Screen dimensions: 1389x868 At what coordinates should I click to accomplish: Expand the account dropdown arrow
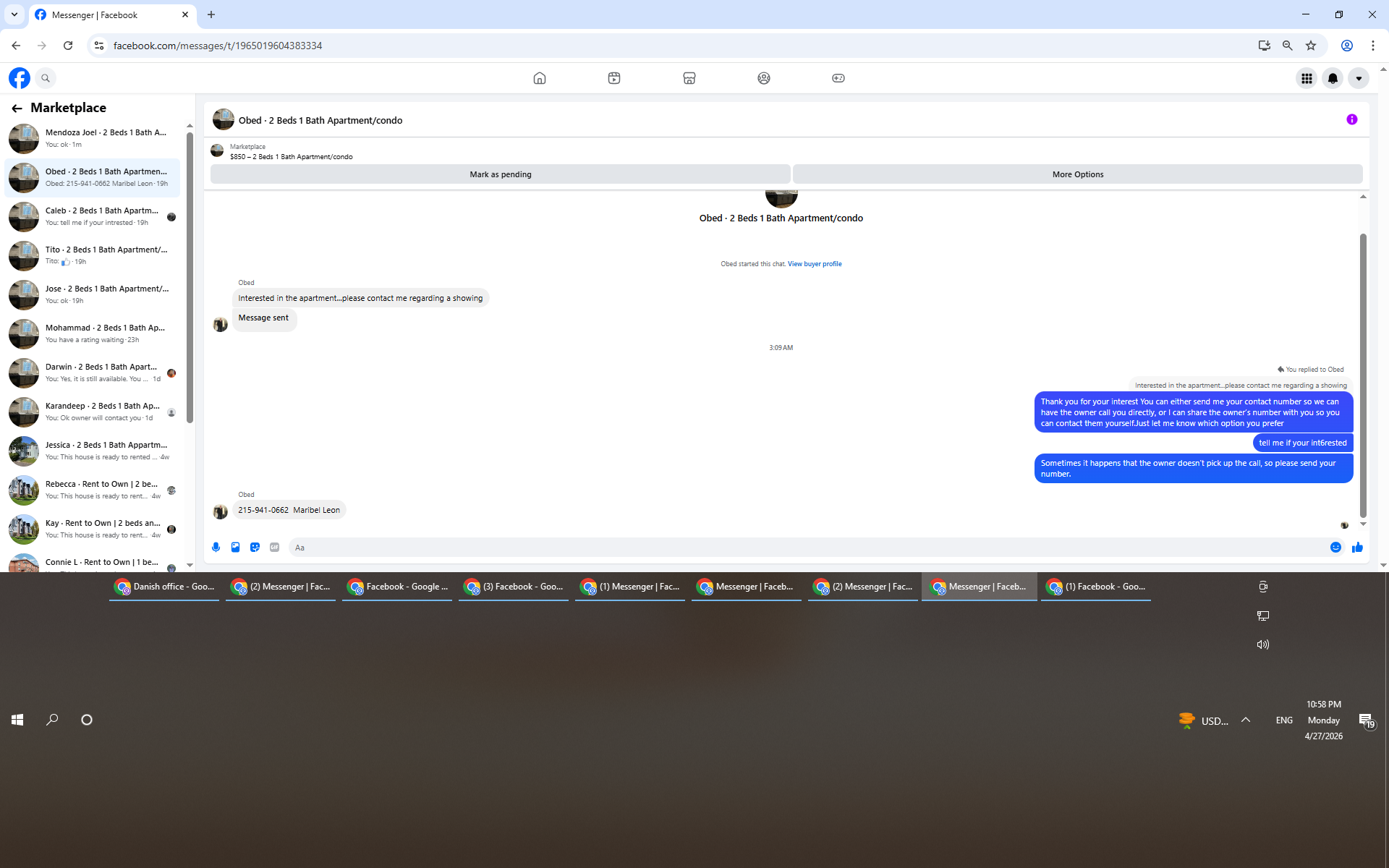1359,78
